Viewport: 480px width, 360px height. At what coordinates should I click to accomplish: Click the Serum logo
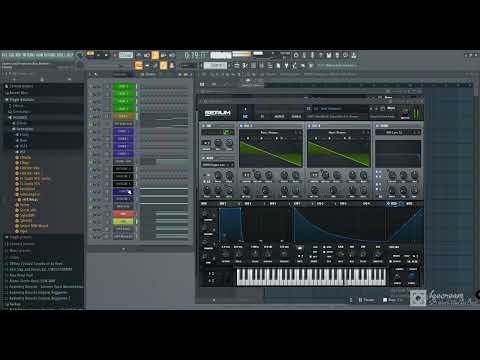point(218,113)
